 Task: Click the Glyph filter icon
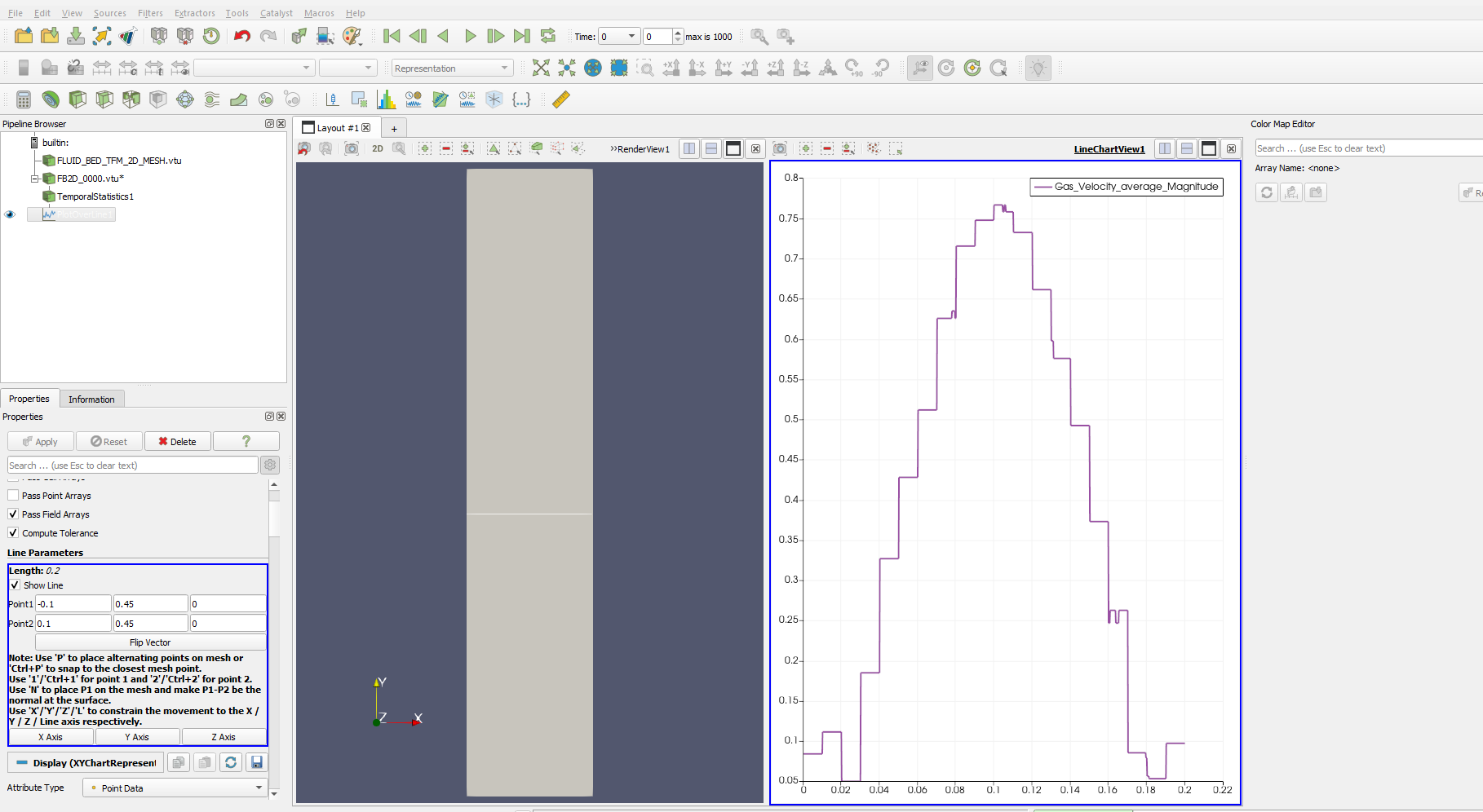[x=185, y=99]
